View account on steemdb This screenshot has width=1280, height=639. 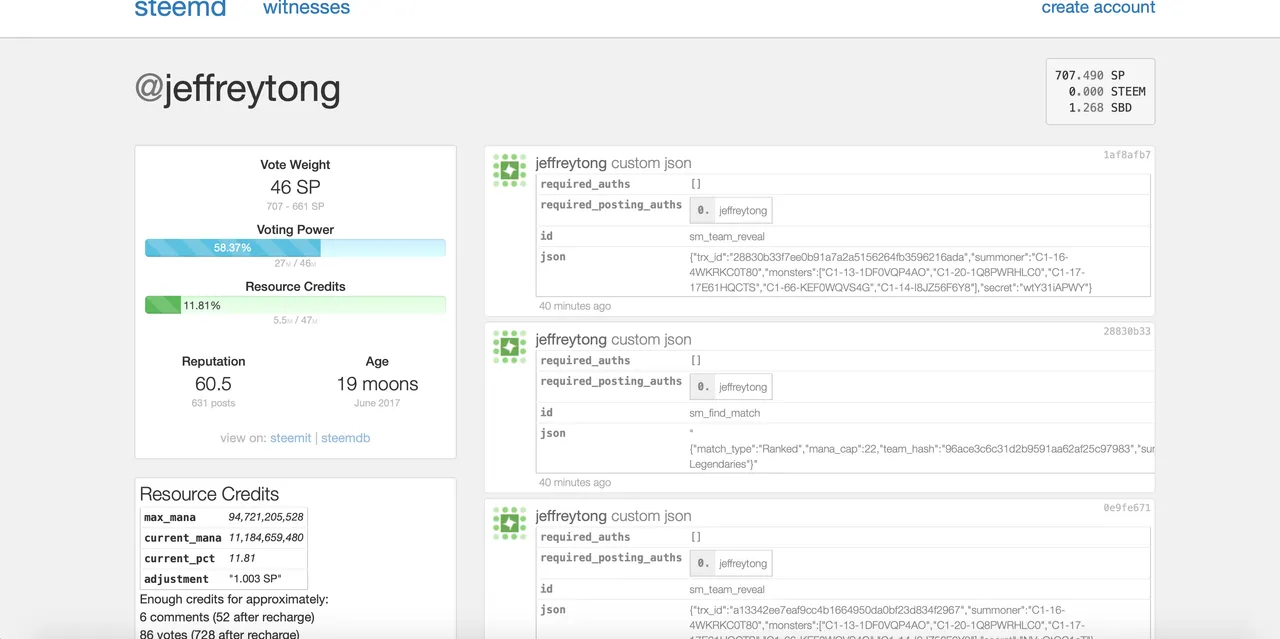tap(346, 438)
